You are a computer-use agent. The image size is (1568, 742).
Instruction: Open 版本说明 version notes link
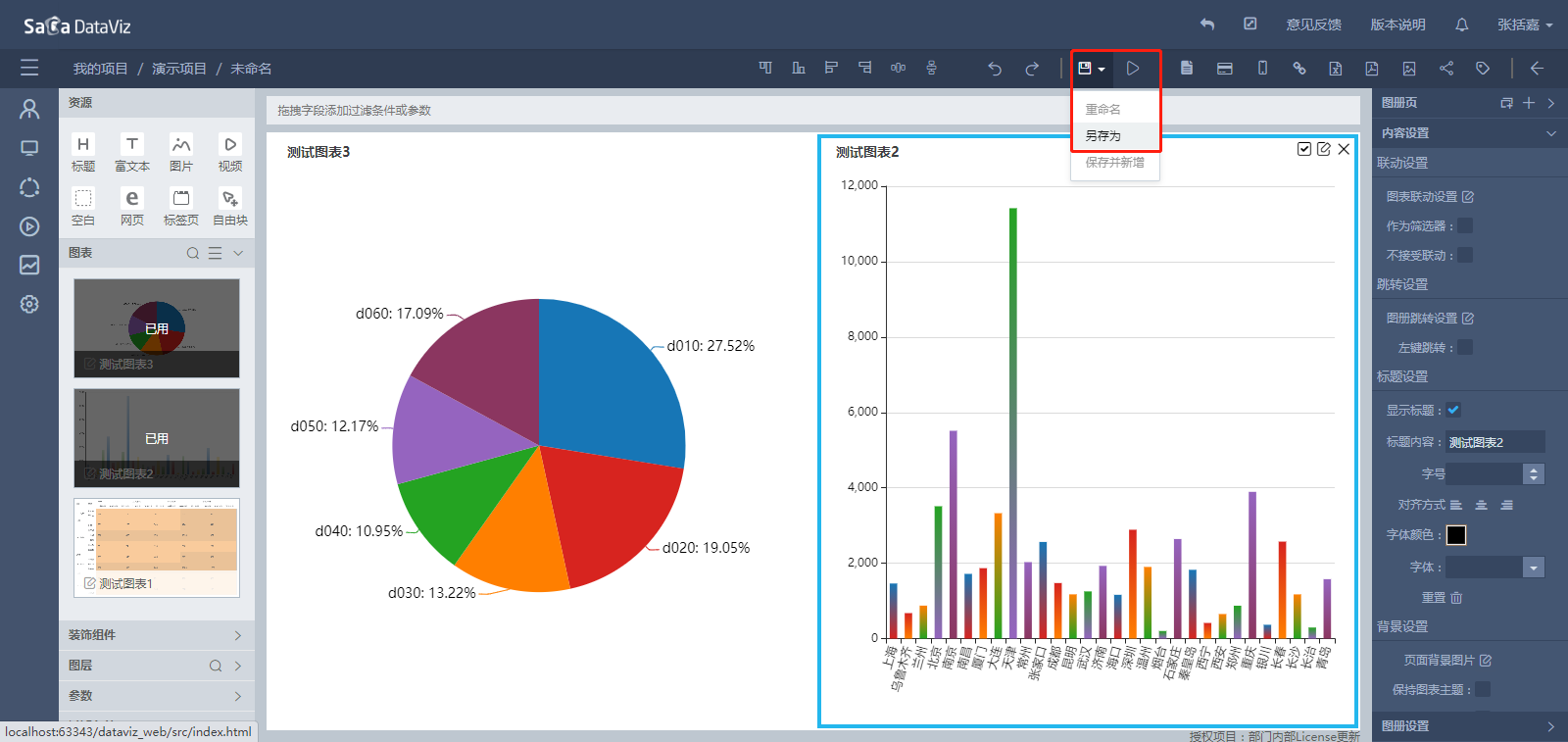click(x=1398, y=25)
